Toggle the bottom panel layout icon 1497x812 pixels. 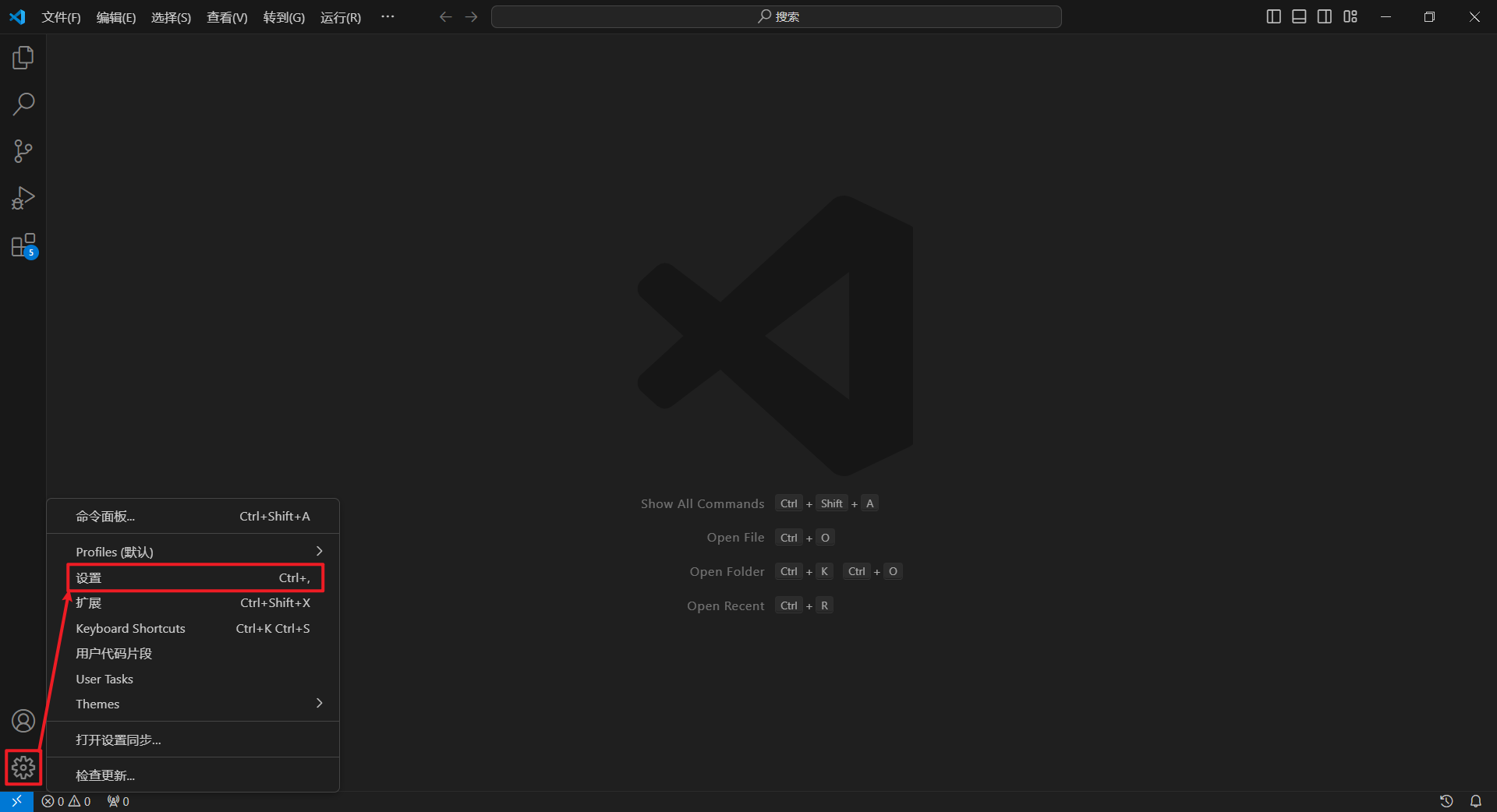(x=1299, y=16)
